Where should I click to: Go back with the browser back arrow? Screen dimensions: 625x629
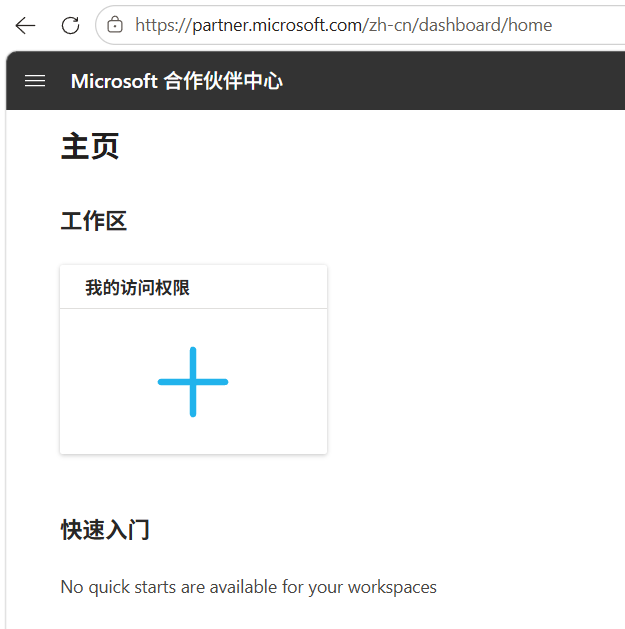25,26
